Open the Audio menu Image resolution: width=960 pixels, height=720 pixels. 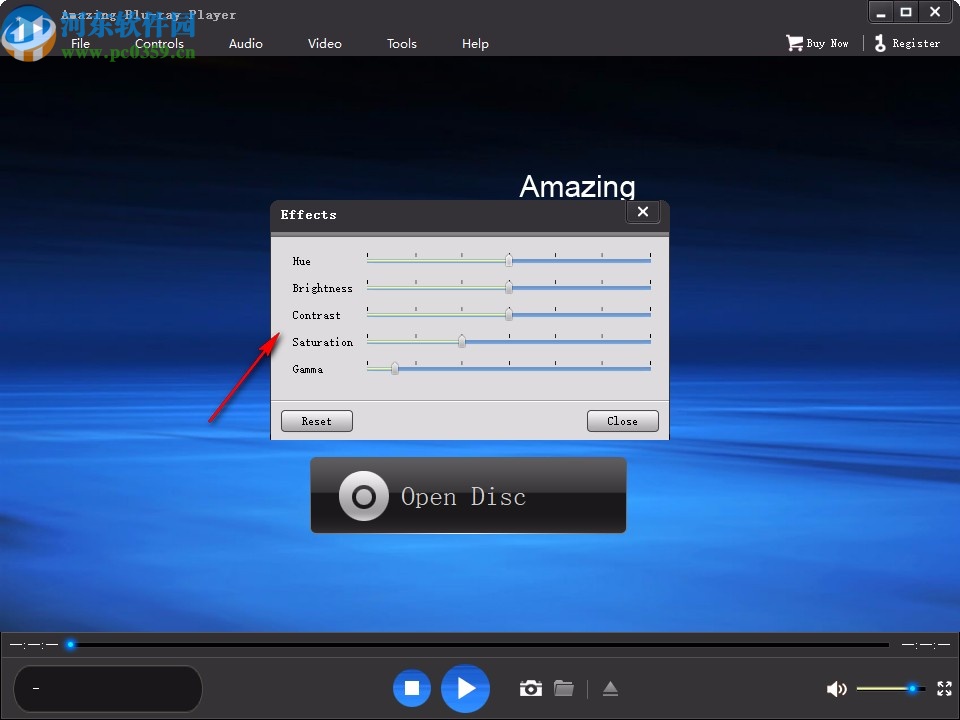[x=245, y=43]
